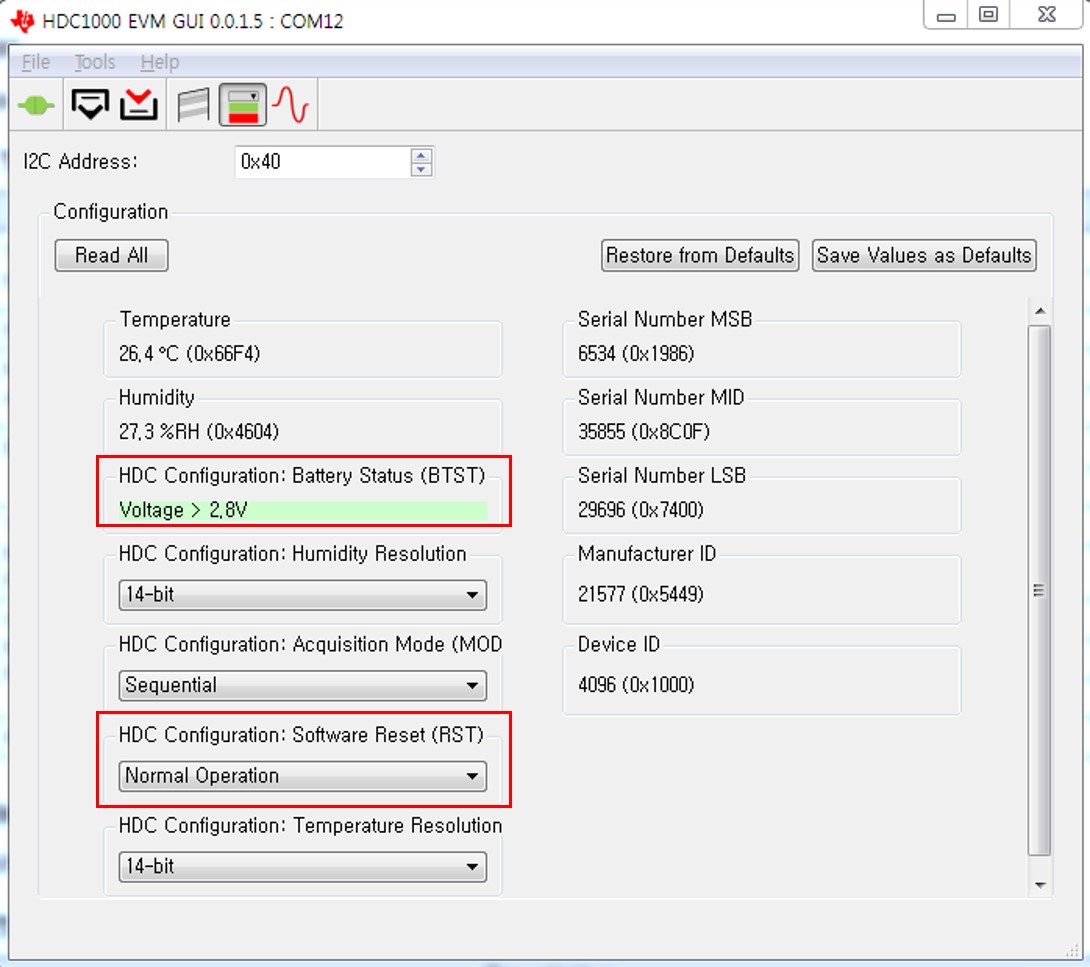
Task: Click Serial Number MSB value 6534 (0x1986)
Action: click(x=636, y=354)
